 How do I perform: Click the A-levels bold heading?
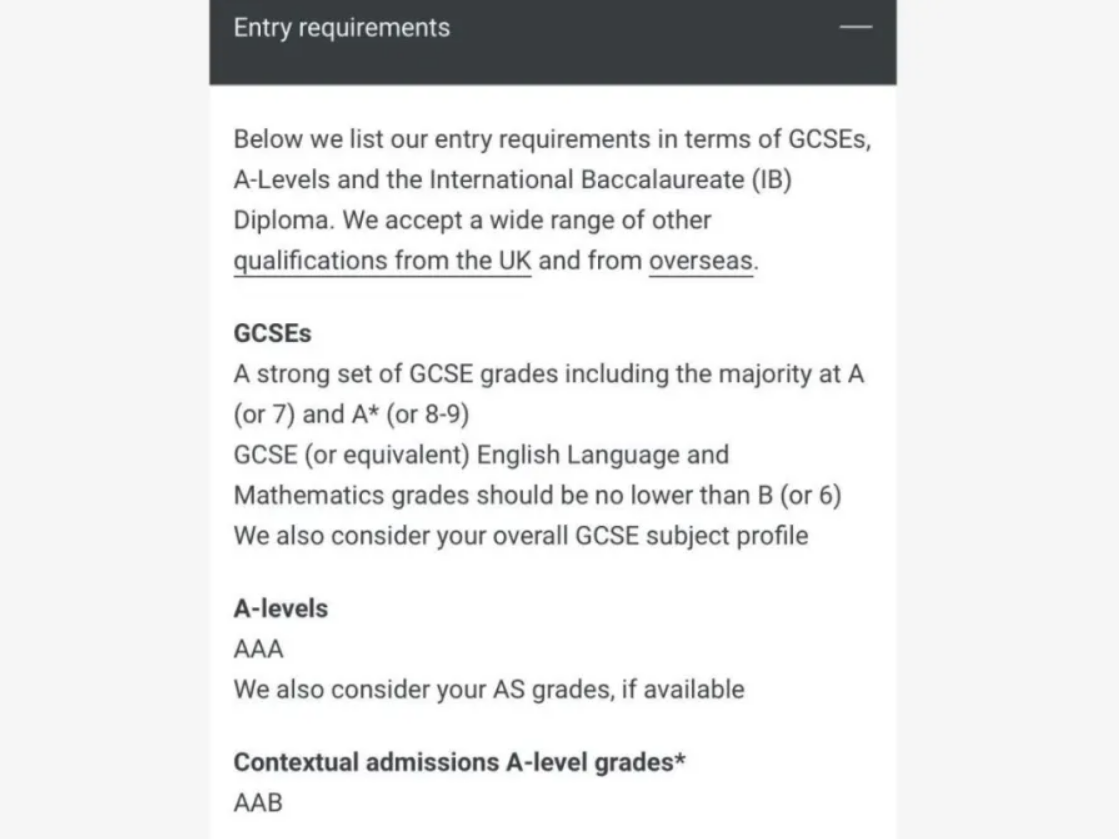(x=280, y=609)
